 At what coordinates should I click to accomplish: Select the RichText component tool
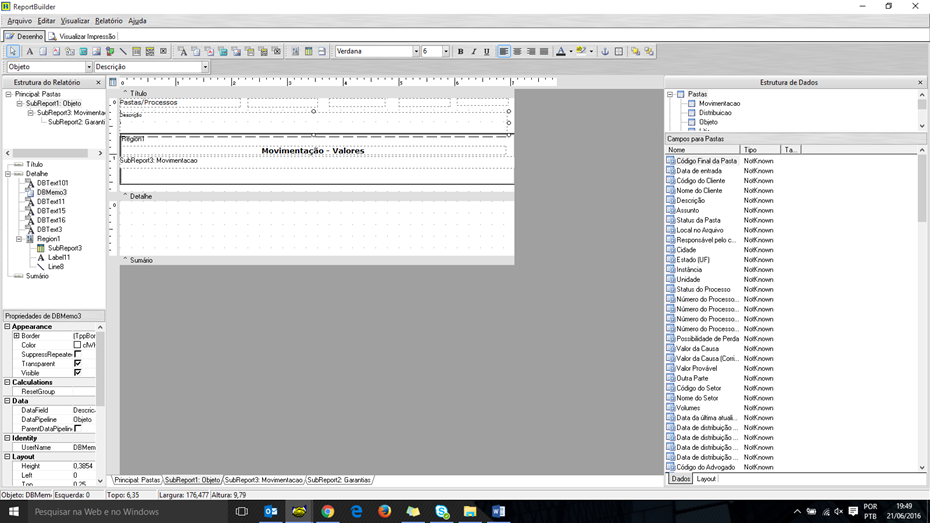coord(56,52)
